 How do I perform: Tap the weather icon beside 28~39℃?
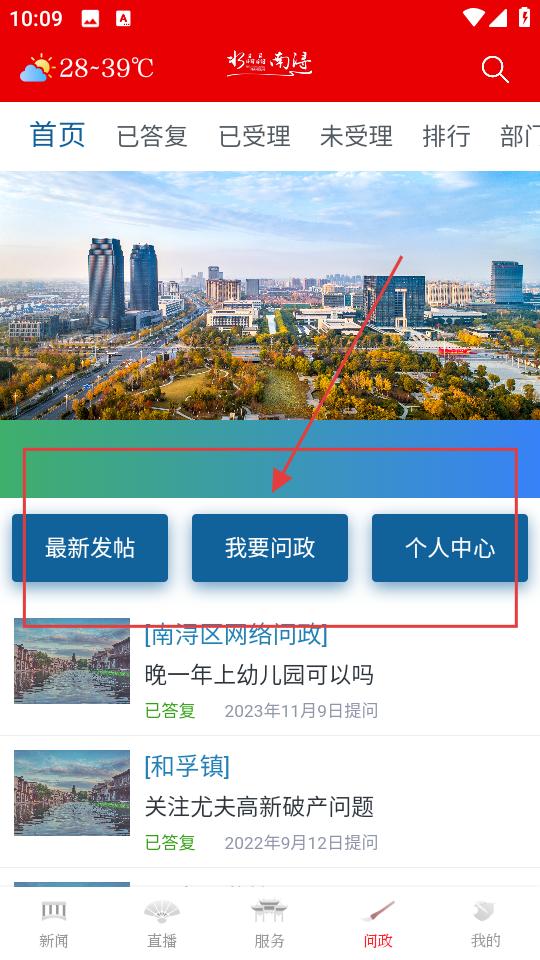[x=37, y=68]
